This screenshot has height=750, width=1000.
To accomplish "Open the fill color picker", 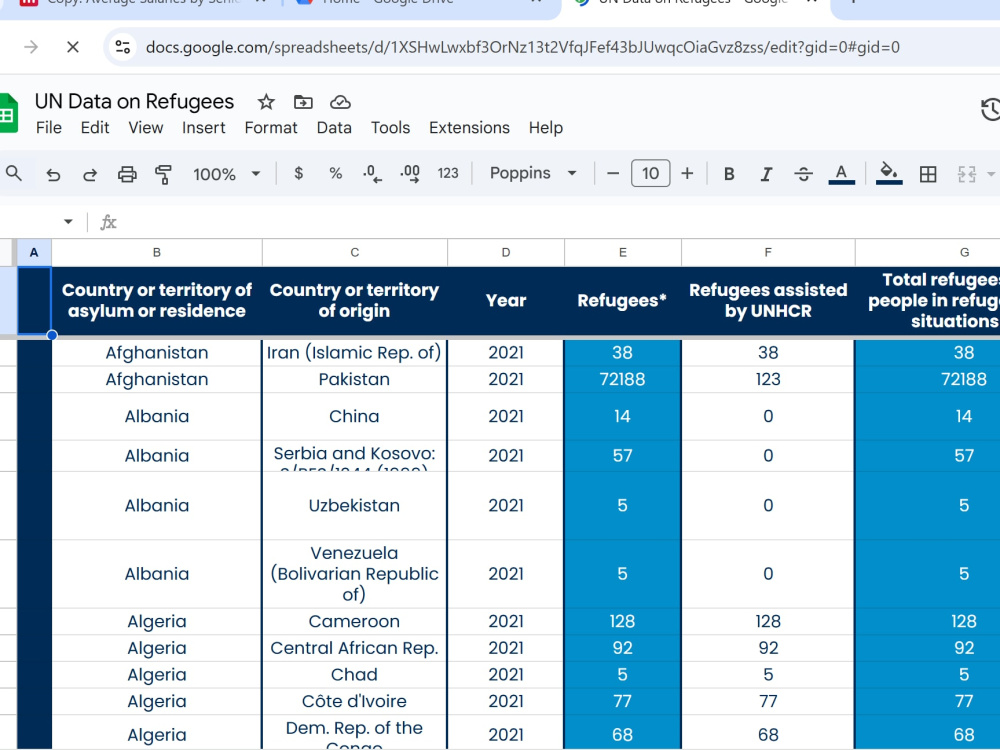I will point(889,173).
